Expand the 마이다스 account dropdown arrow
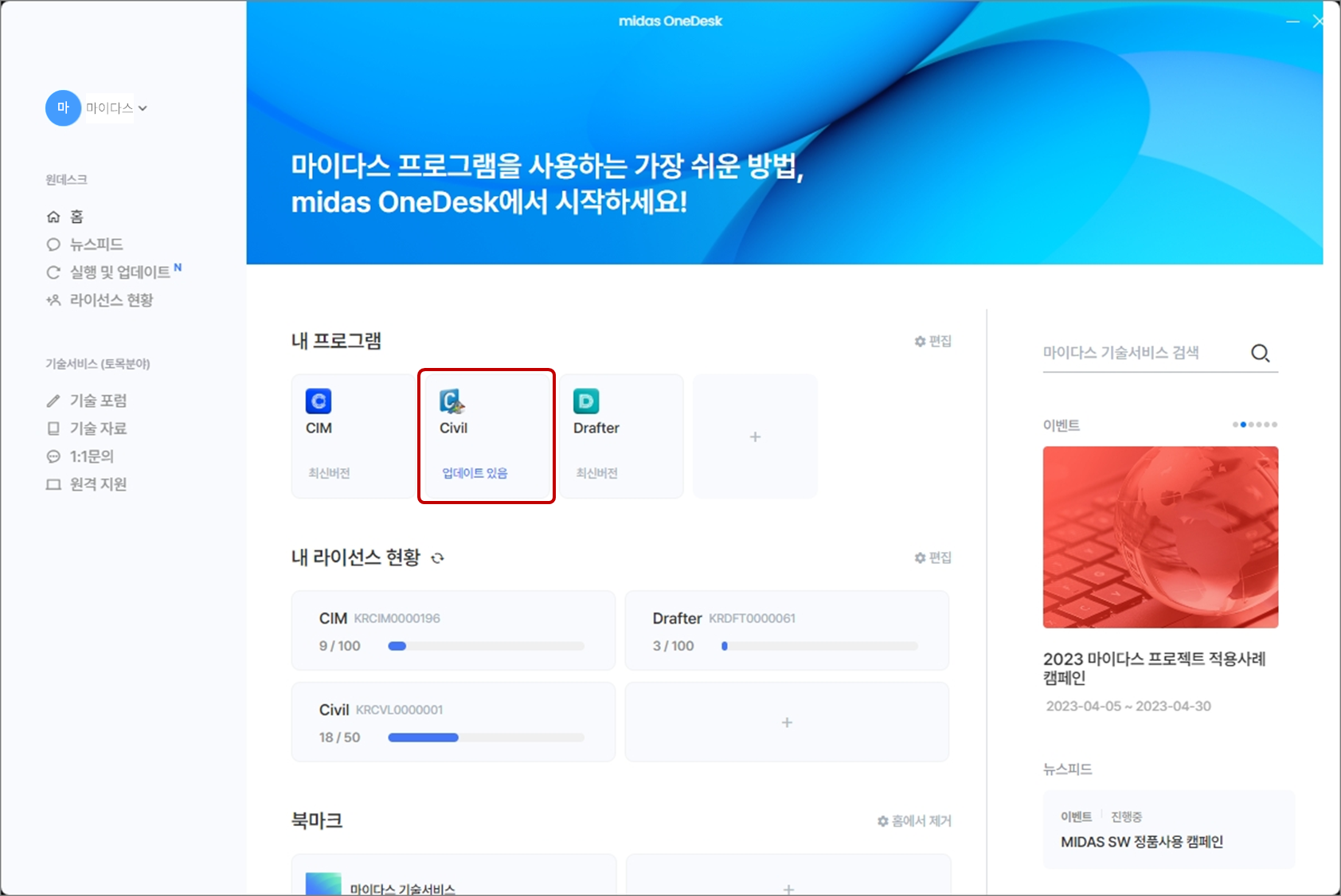The image size is (1341, 896). [143, 108]
